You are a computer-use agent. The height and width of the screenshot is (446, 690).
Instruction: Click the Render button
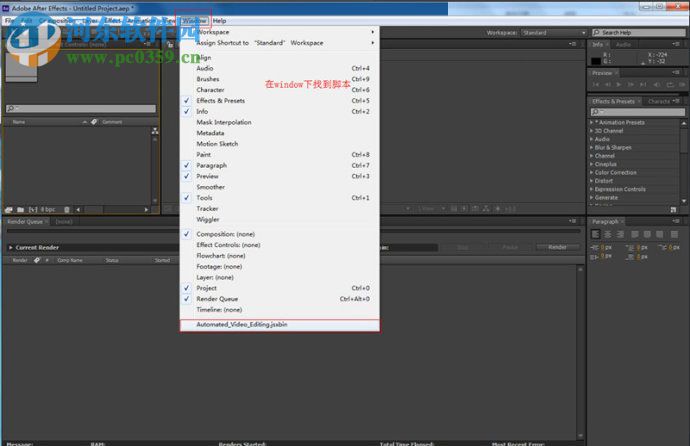(x=557, y=247)
